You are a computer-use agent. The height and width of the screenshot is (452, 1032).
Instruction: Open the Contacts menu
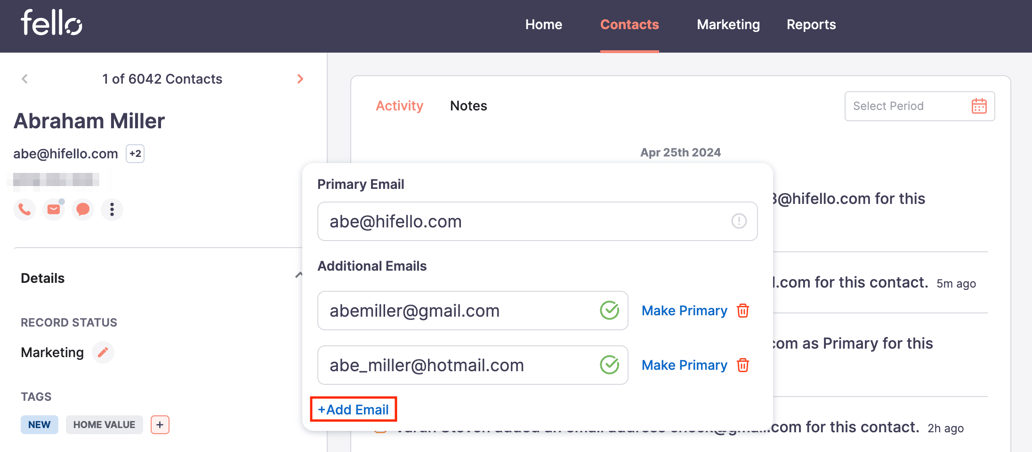tap(629, 25)
